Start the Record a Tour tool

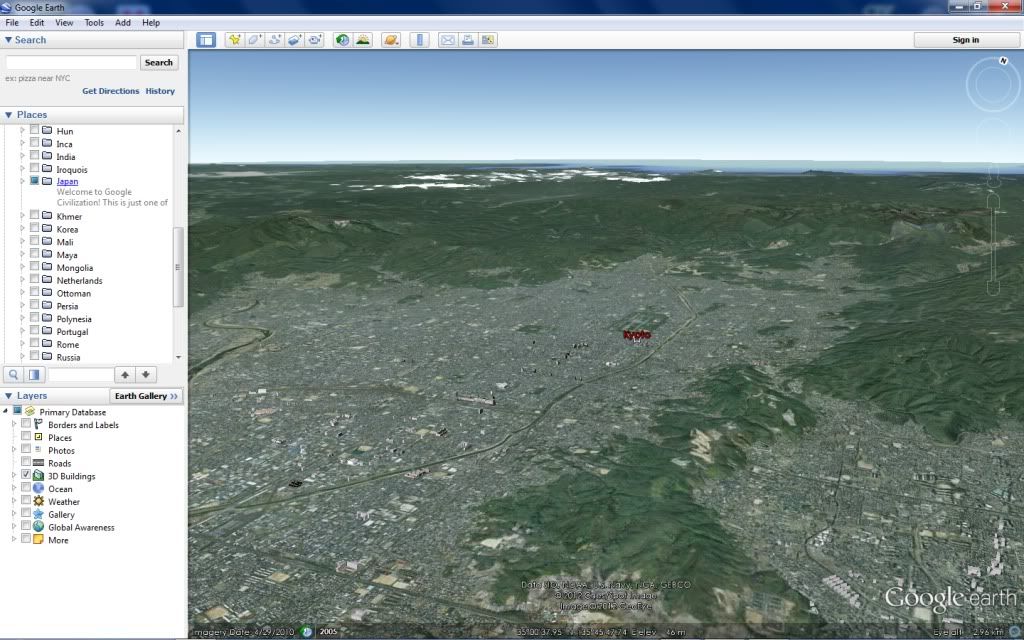pos(315,40)
